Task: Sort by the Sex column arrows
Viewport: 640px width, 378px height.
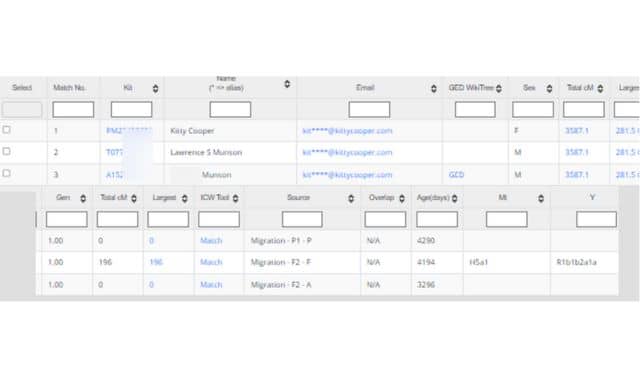Action: coord(549,88)
